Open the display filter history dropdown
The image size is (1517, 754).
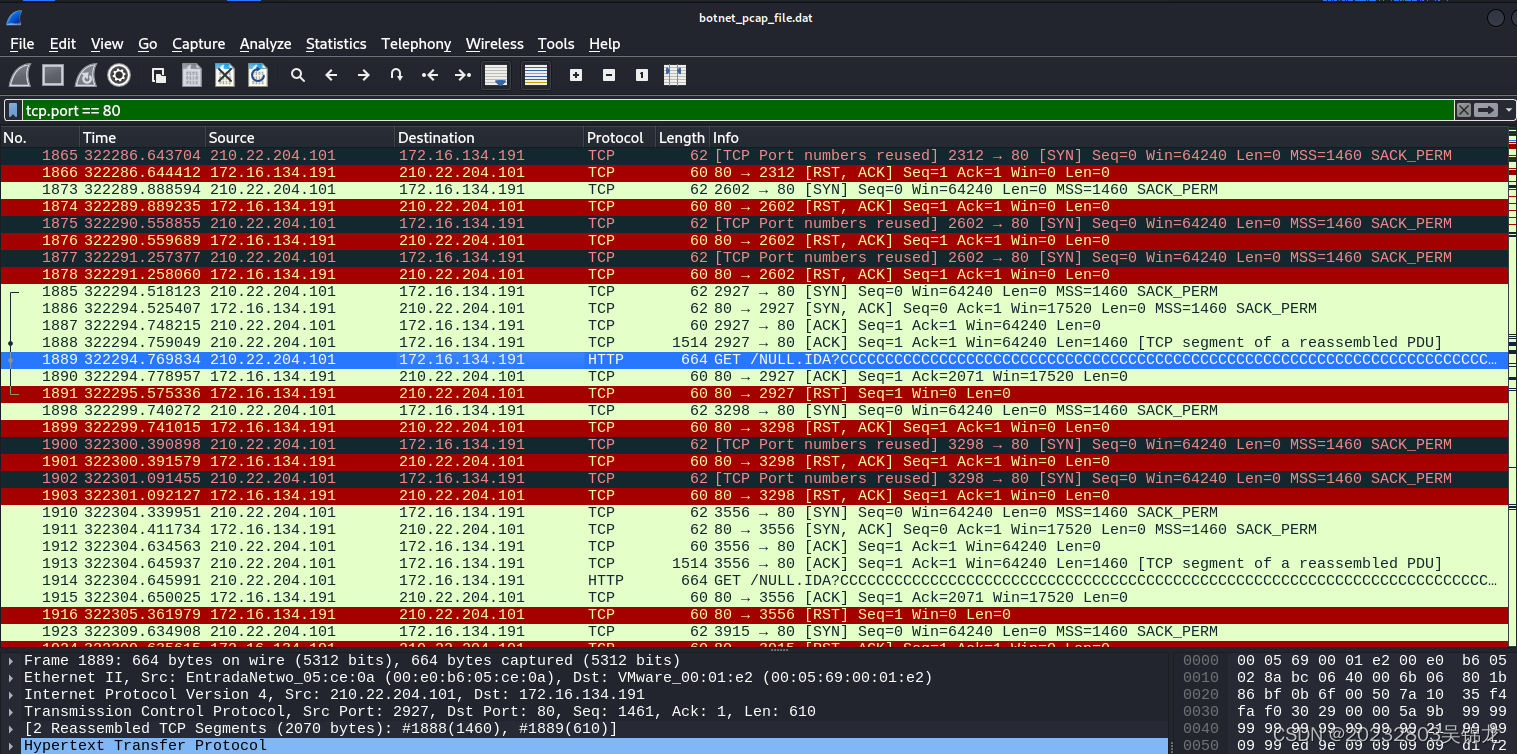(x=1508, y=110)
